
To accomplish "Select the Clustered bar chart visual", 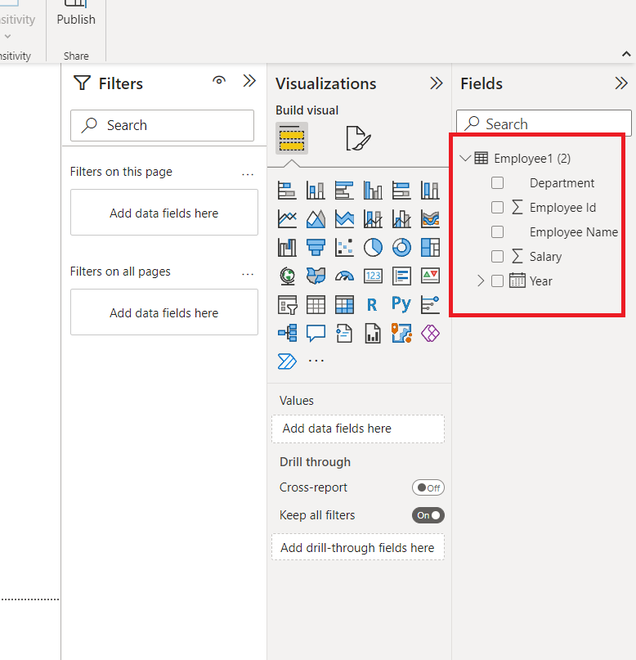I will (x=344, y=190).
